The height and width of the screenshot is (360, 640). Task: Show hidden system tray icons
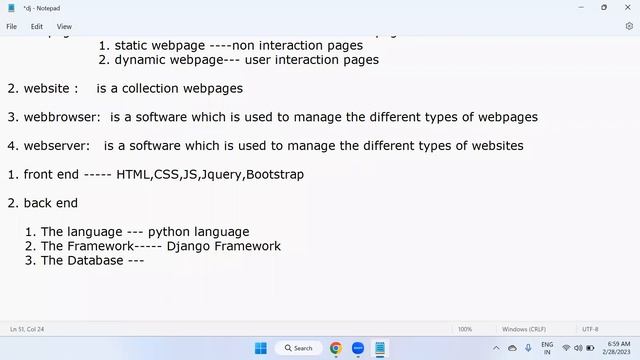496,348
